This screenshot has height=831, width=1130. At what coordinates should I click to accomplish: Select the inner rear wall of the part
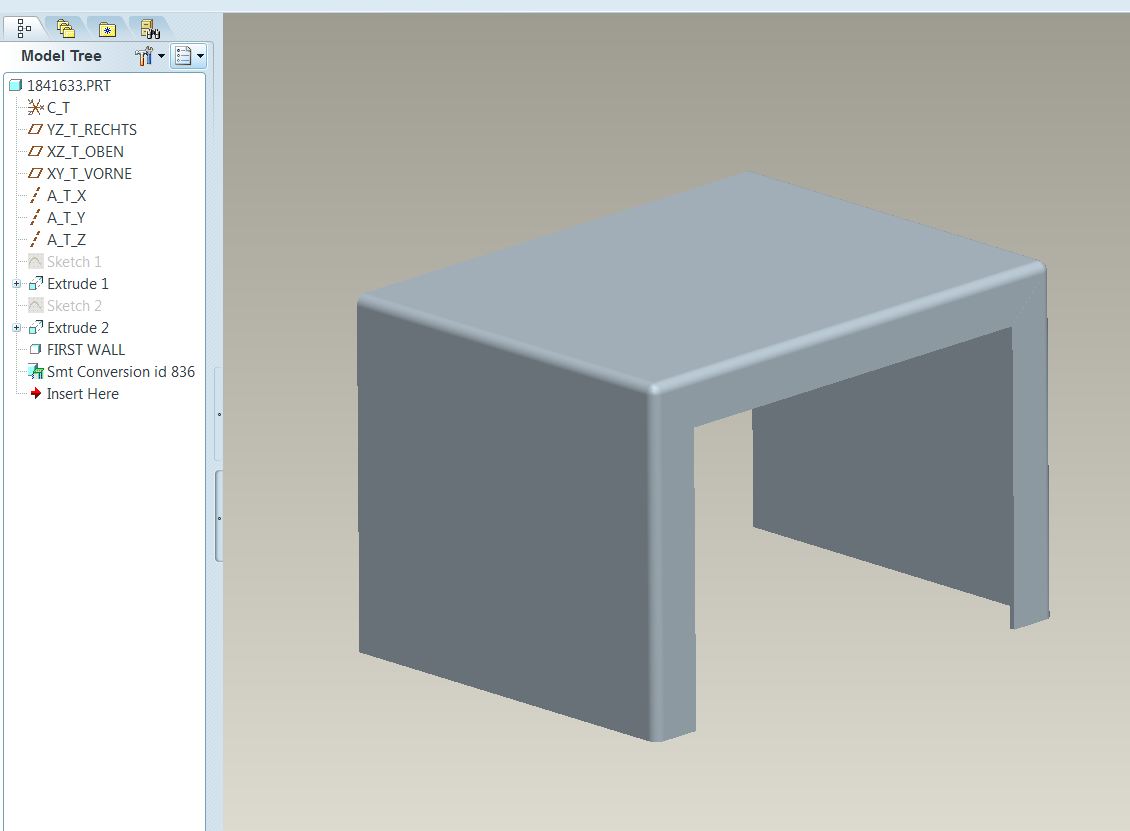tap(883, 468)
